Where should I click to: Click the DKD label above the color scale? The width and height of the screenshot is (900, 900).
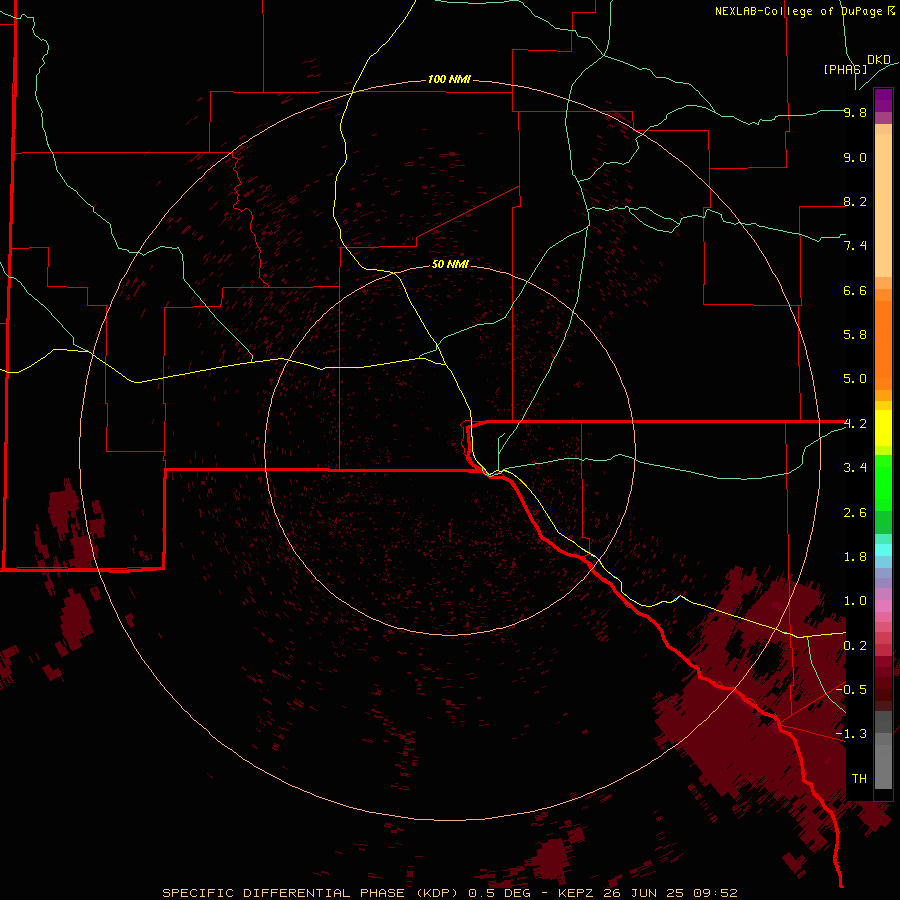879,60
